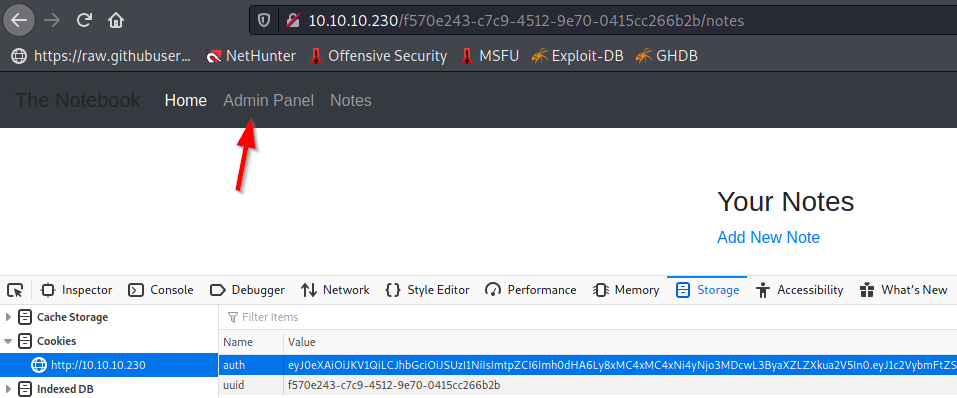
Task: Open the NetHunter bookmark
Action: [x=251, y=56]
